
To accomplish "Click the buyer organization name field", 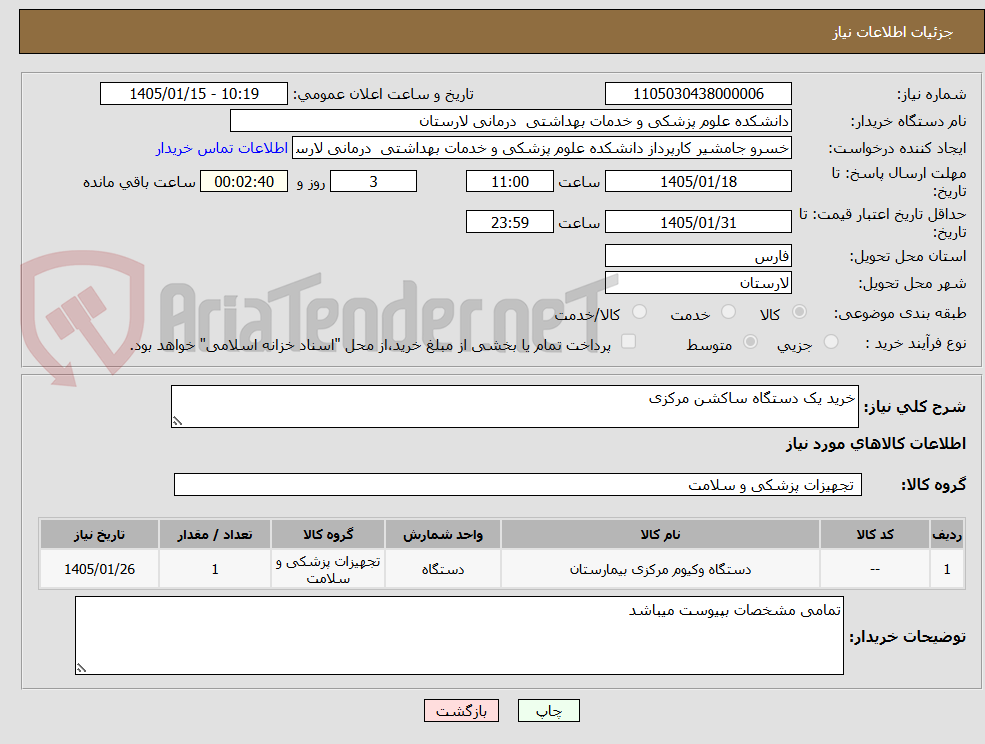I will point(510,121).
